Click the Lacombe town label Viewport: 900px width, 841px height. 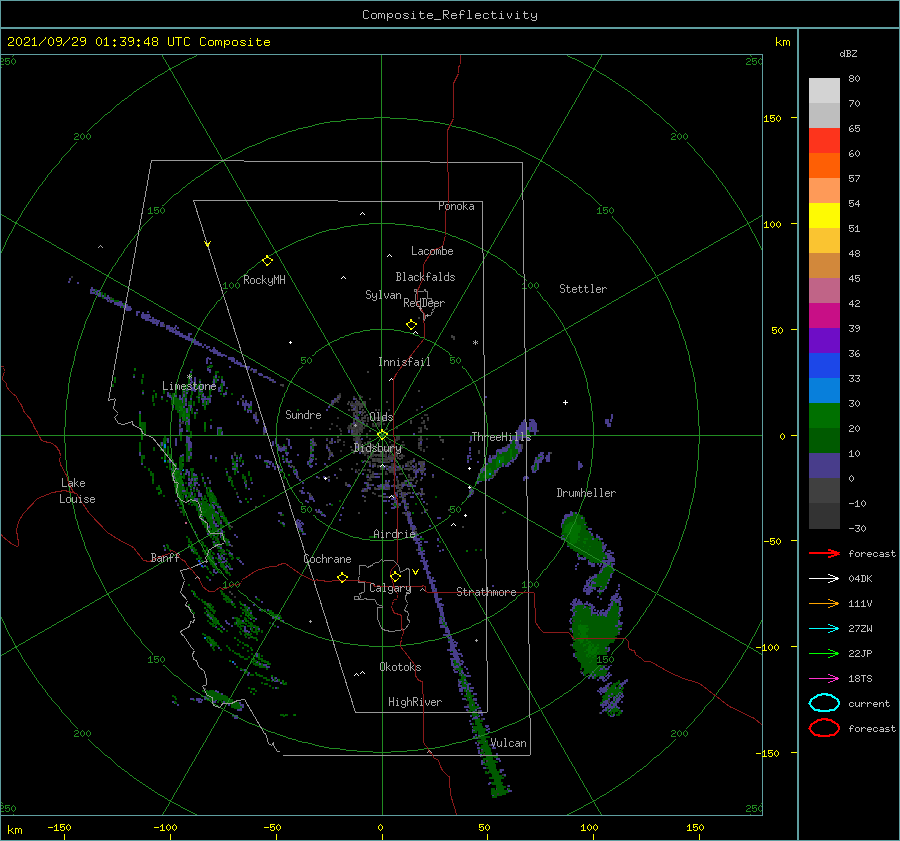432,251
